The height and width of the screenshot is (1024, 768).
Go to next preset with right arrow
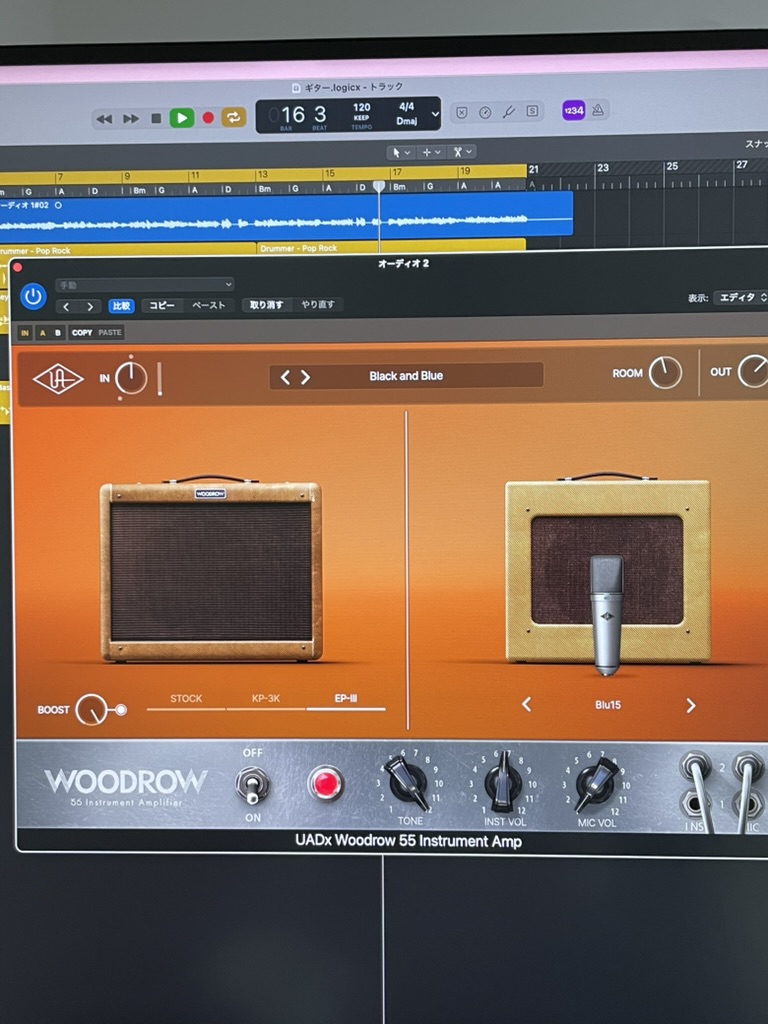coord(90,306)
